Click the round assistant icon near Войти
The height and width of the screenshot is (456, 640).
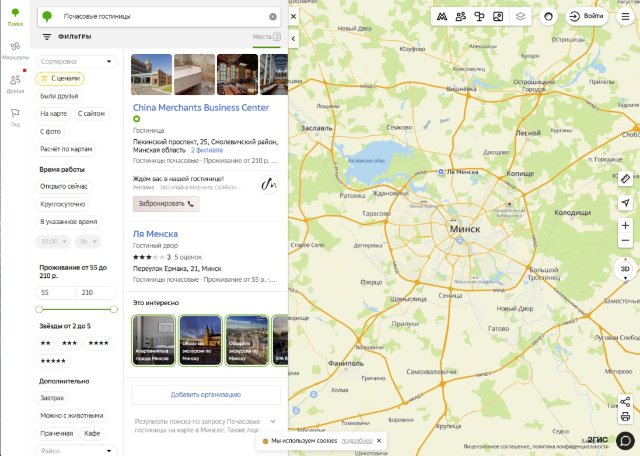pos(548,17)
